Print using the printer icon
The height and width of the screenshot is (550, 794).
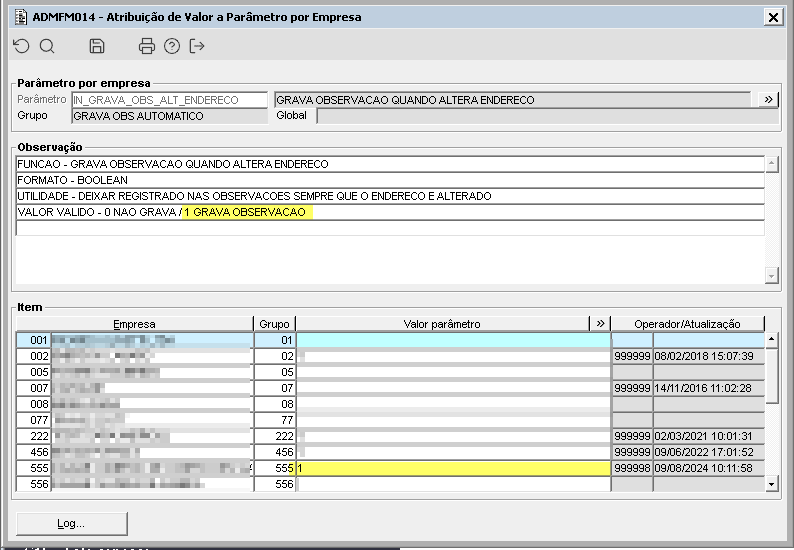click(x=147, y=46)
